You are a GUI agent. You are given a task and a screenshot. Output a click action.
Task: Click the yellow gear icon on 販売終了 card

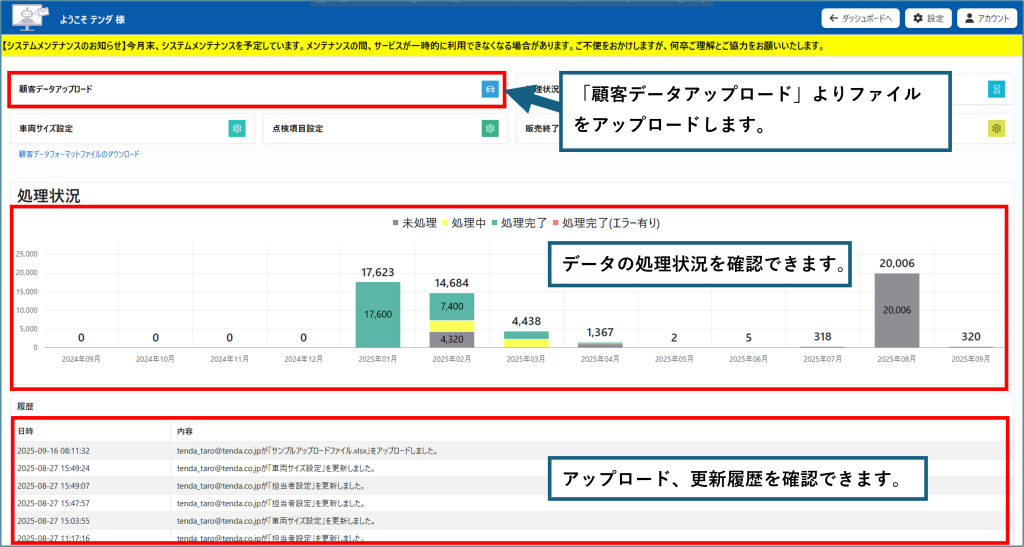coord(996,129)
